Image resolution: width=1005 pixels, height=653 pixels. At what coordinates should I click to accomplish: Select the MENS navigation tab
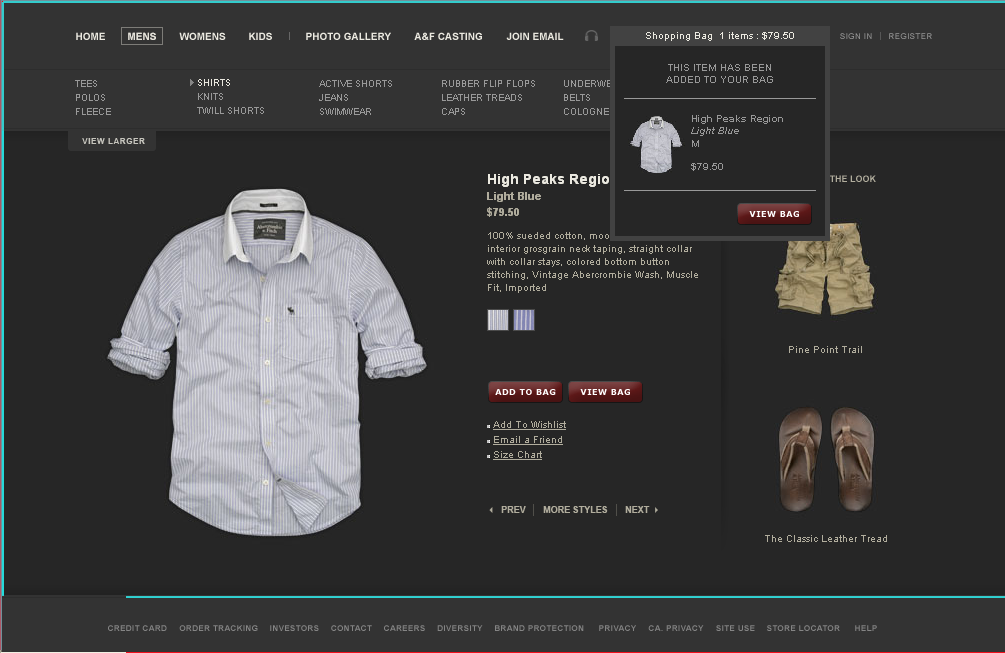pyautogui.click(x=142, y=37)
